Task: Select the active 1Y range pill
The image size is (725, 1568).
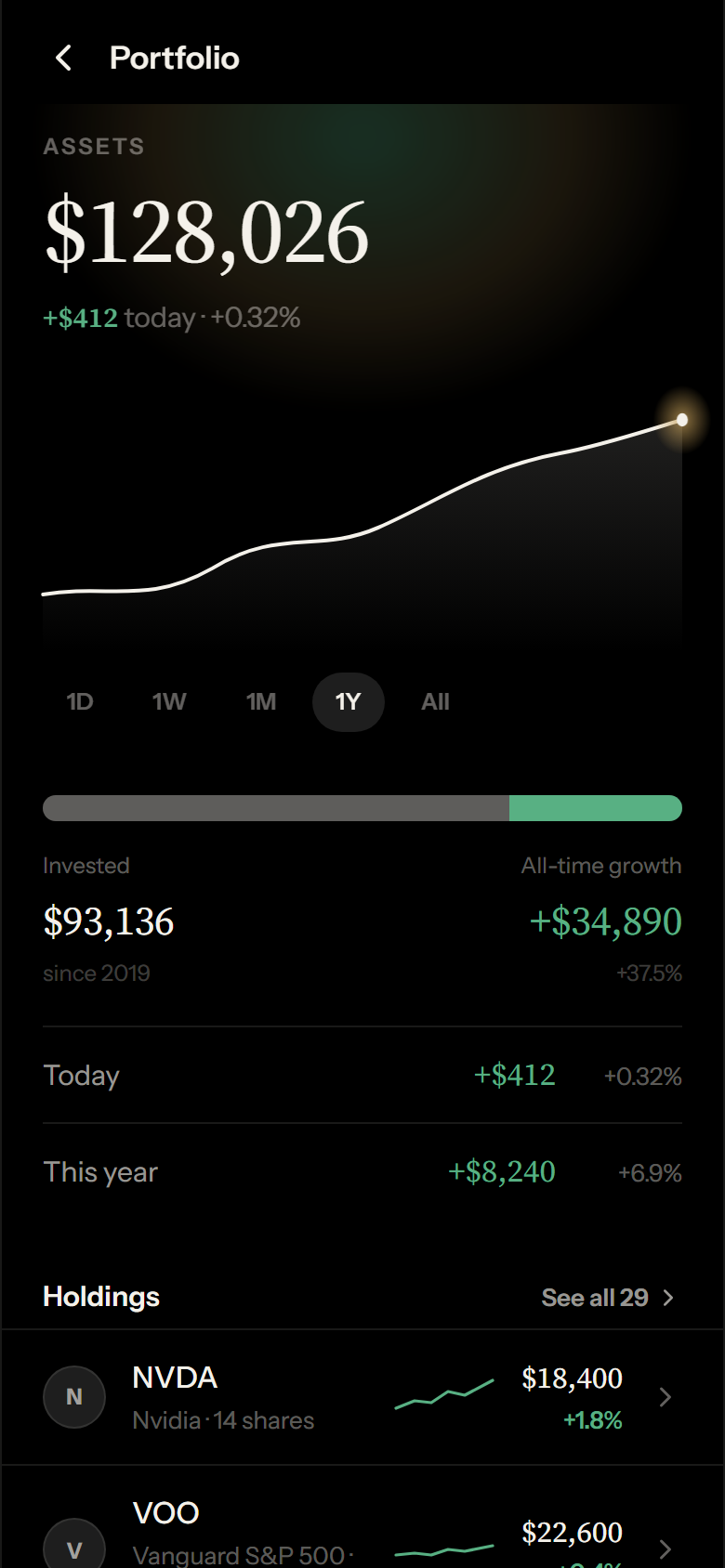Action: [x=348, y=702]
